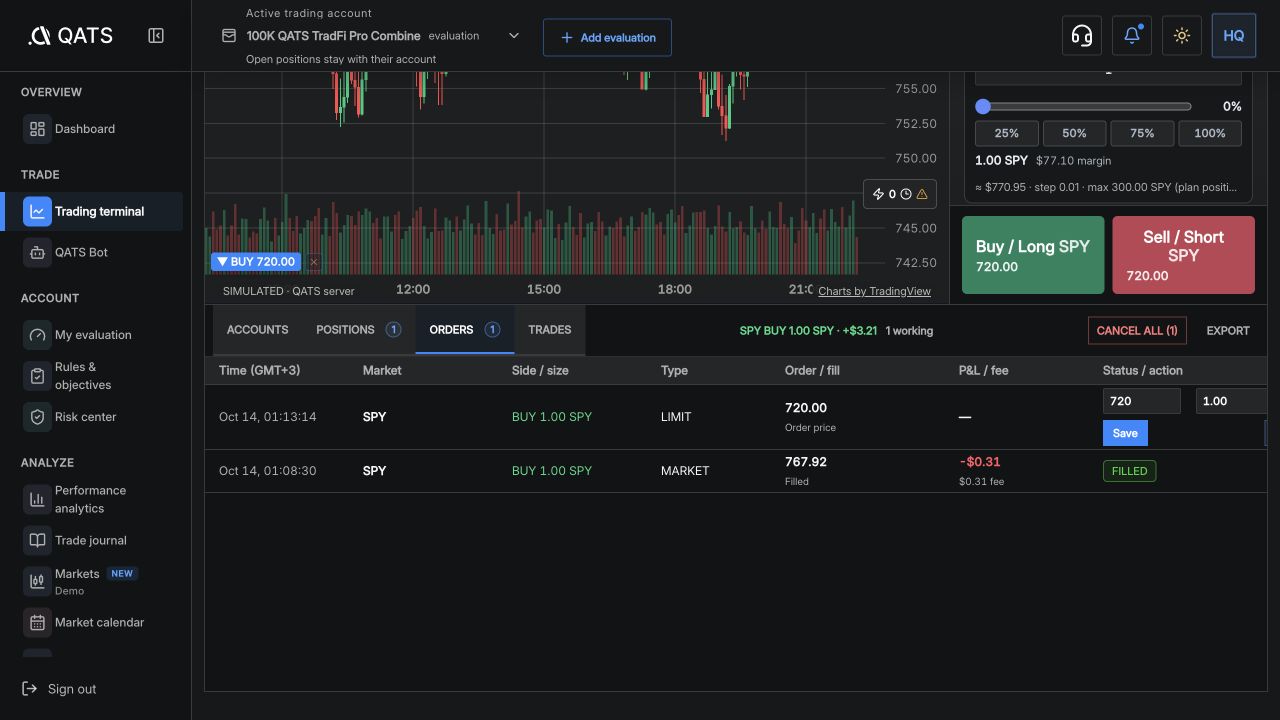
Task: Switch to ACCOUNTS tab
Action: tap(257, 330)
